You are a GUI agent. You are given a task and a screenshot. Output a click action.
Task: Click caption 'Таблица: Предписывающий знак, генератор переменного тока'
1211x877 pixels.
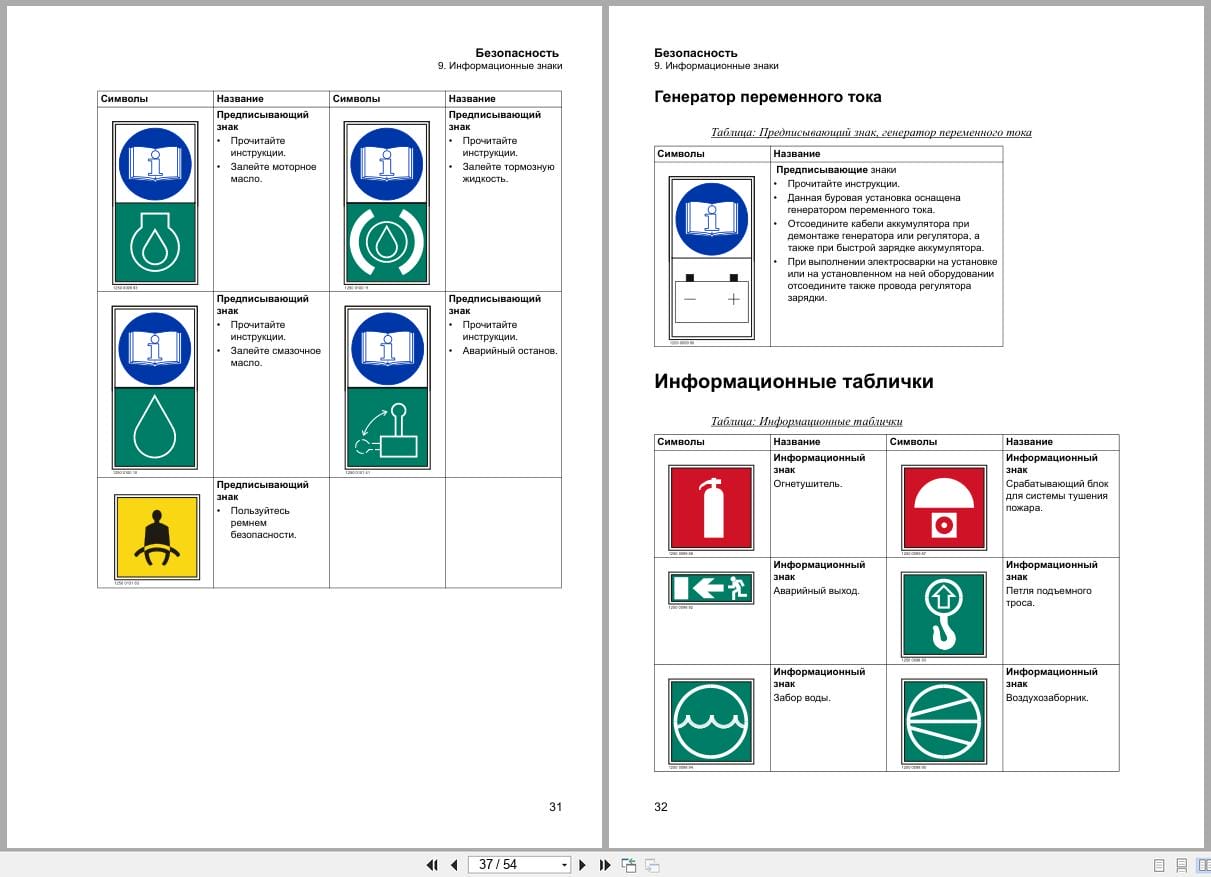click(x=871, y=132)
